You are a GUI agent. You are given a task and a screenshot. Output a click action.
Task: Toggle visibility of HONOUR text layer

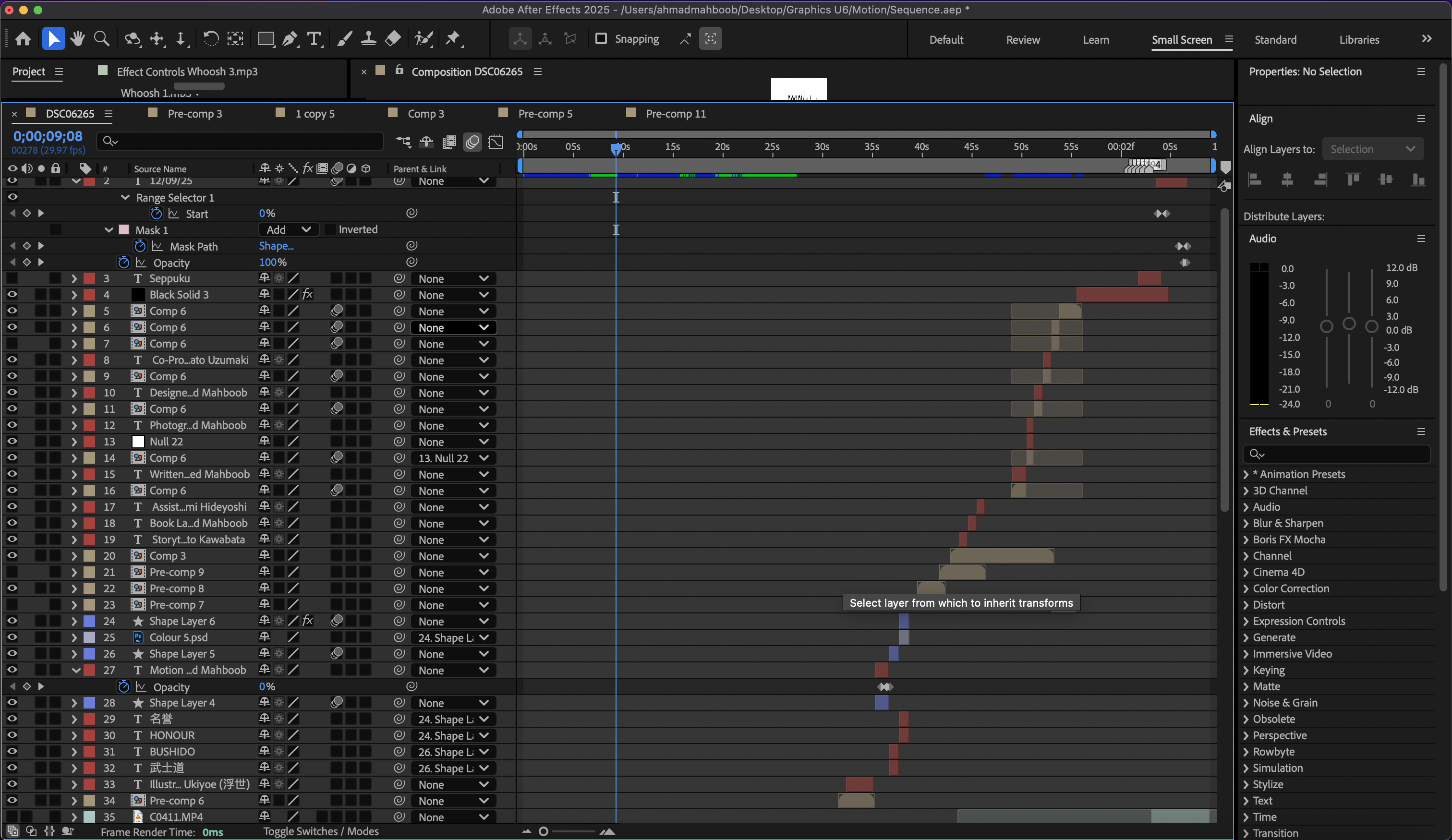pos(12,735)
